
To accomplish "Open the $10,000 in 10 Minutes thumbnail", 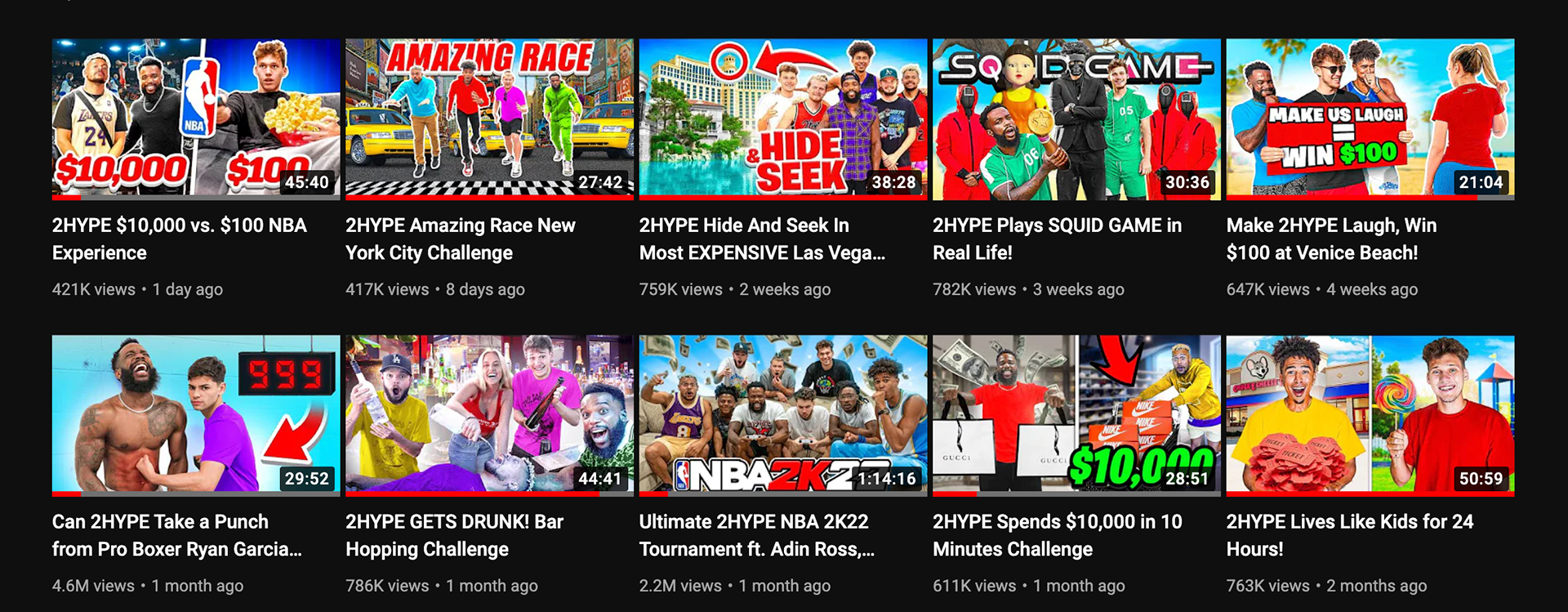I will pyautogui.click(x=1076, y=415).
